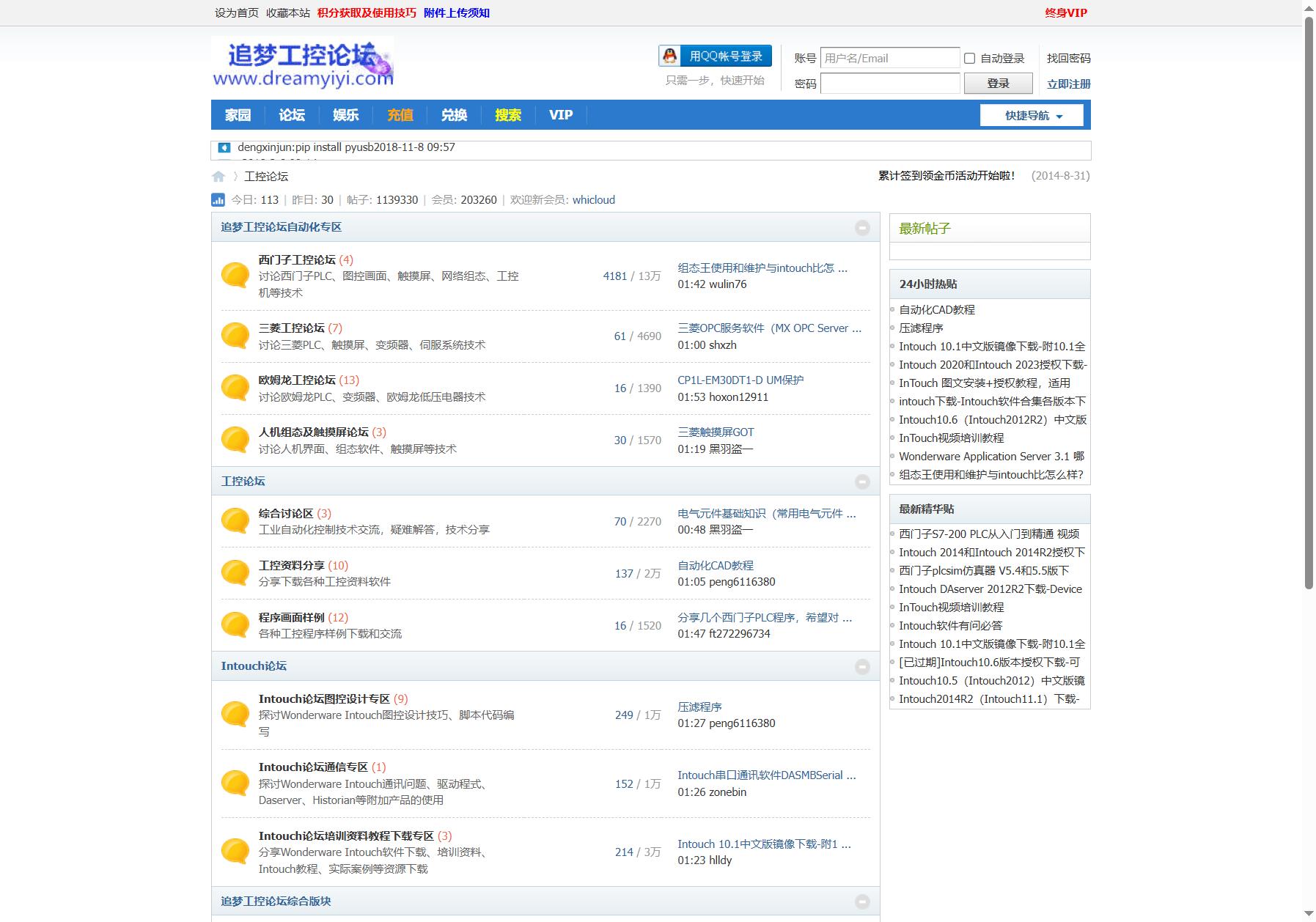Open the 兑换 nav tab
This screenshot has height=922, width=1316.
click(455, 115)
